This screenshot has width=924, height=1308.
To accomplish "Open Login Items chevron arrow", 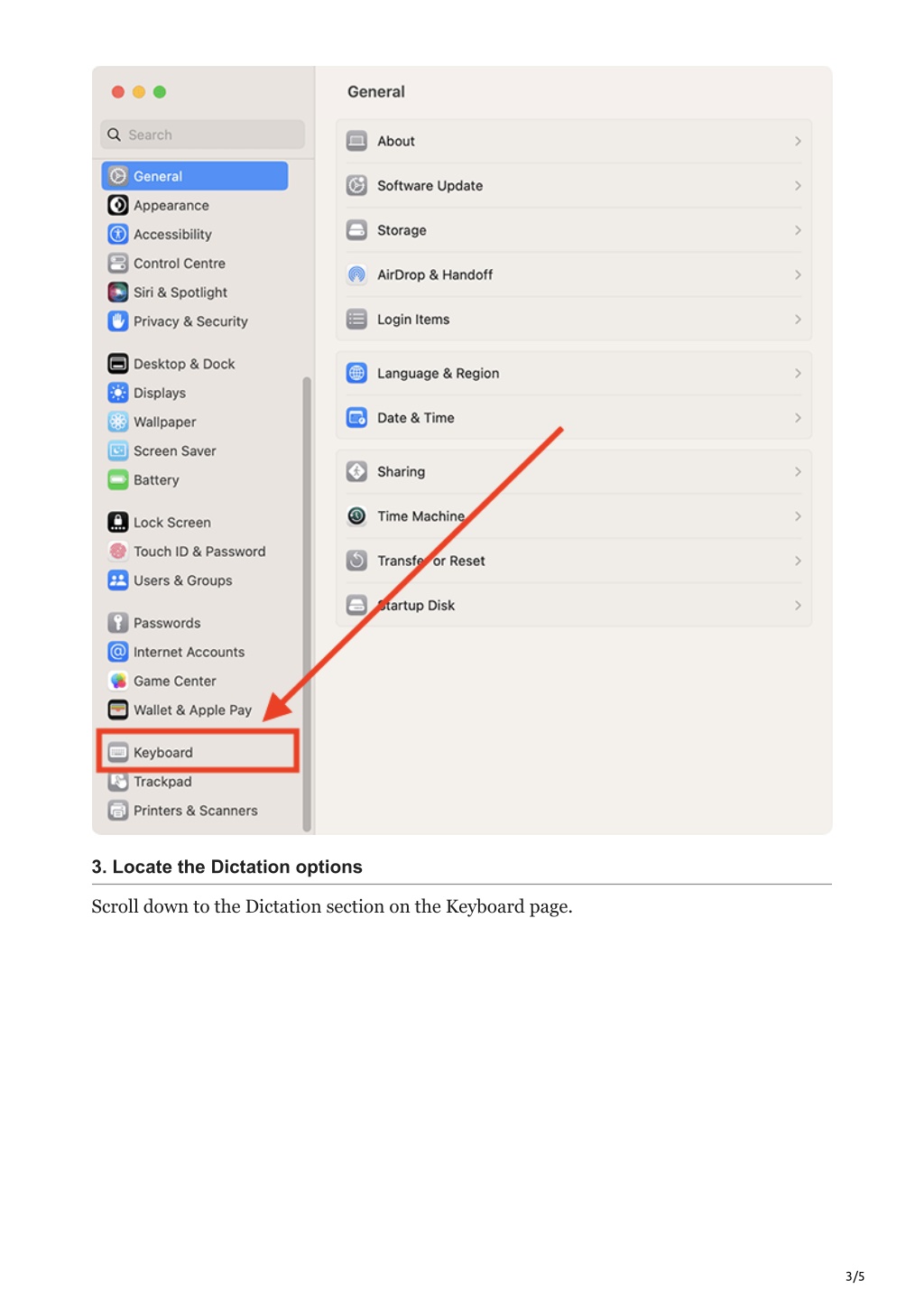I will pyautogui.click(x=798, y=320).
